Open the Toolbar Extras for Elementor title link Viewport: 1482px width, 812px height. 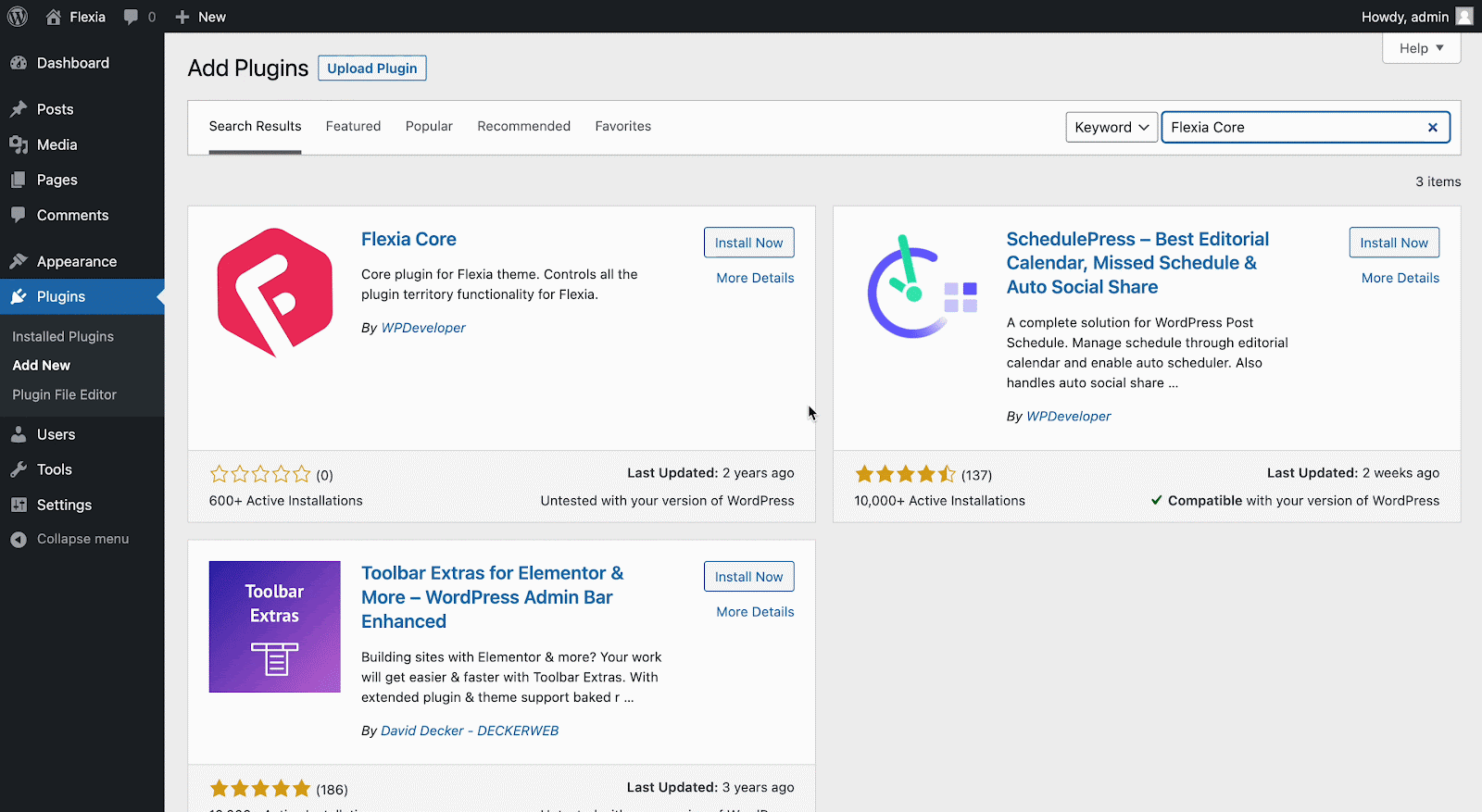(492, 597)
